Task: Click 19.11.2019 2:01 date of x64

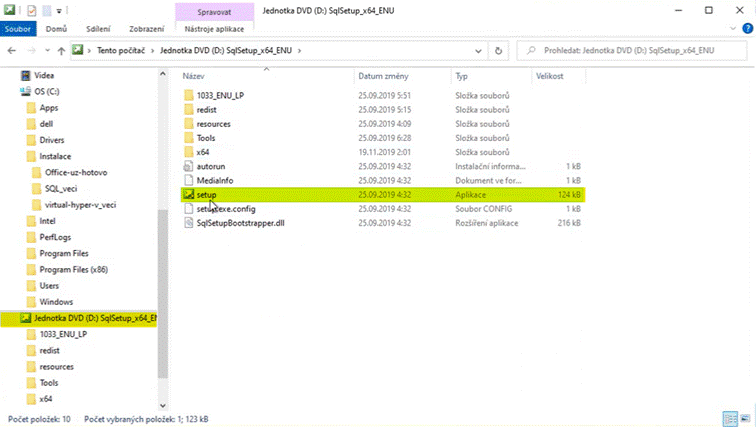Action: (x=384, y=152)
